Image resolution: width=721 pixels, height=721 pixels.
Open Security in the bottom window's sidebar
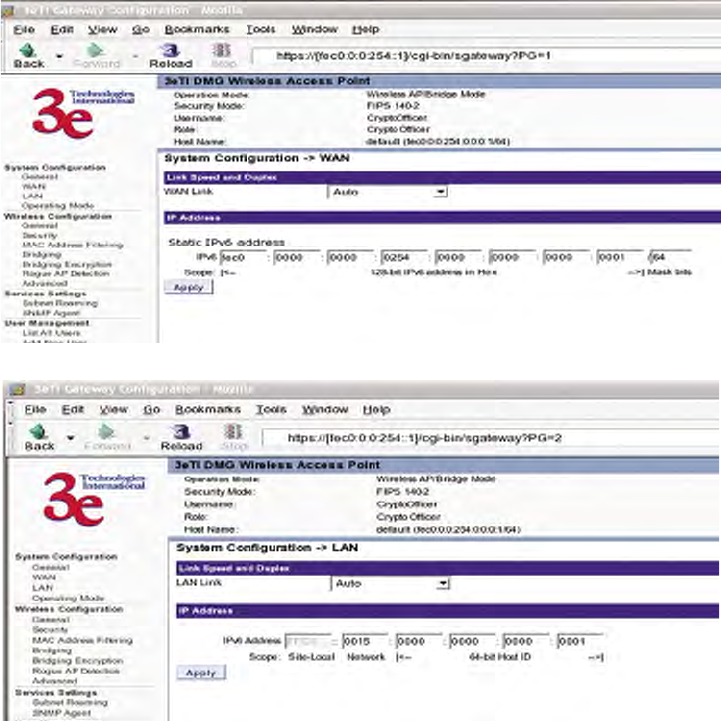pyautogui.click(x=50, y=629)
